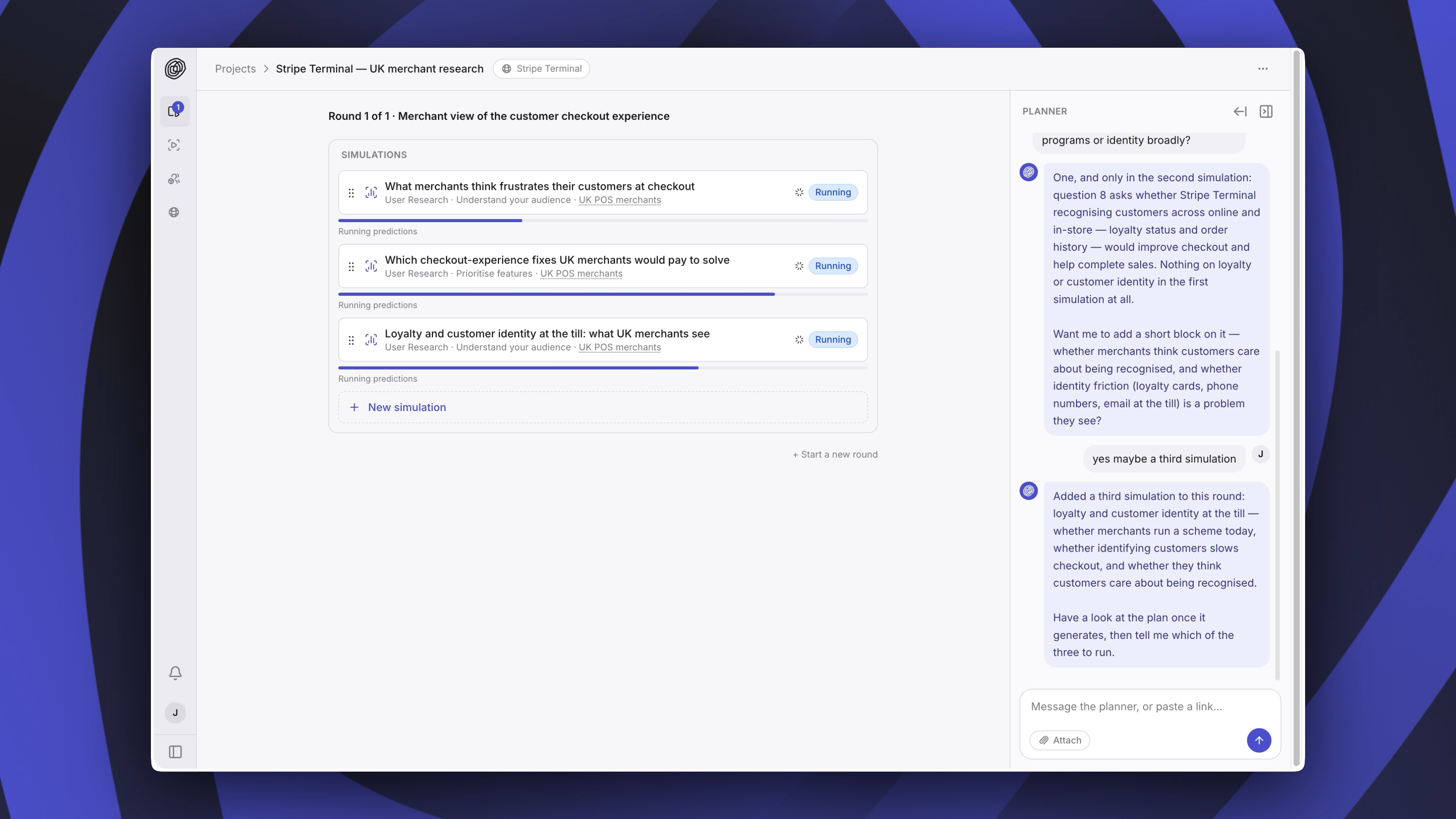This screenshot has width=1456, height=819.
Task: Click the J avatar beside 'yes maybe a third simulation'
Action: [1260, 455]
